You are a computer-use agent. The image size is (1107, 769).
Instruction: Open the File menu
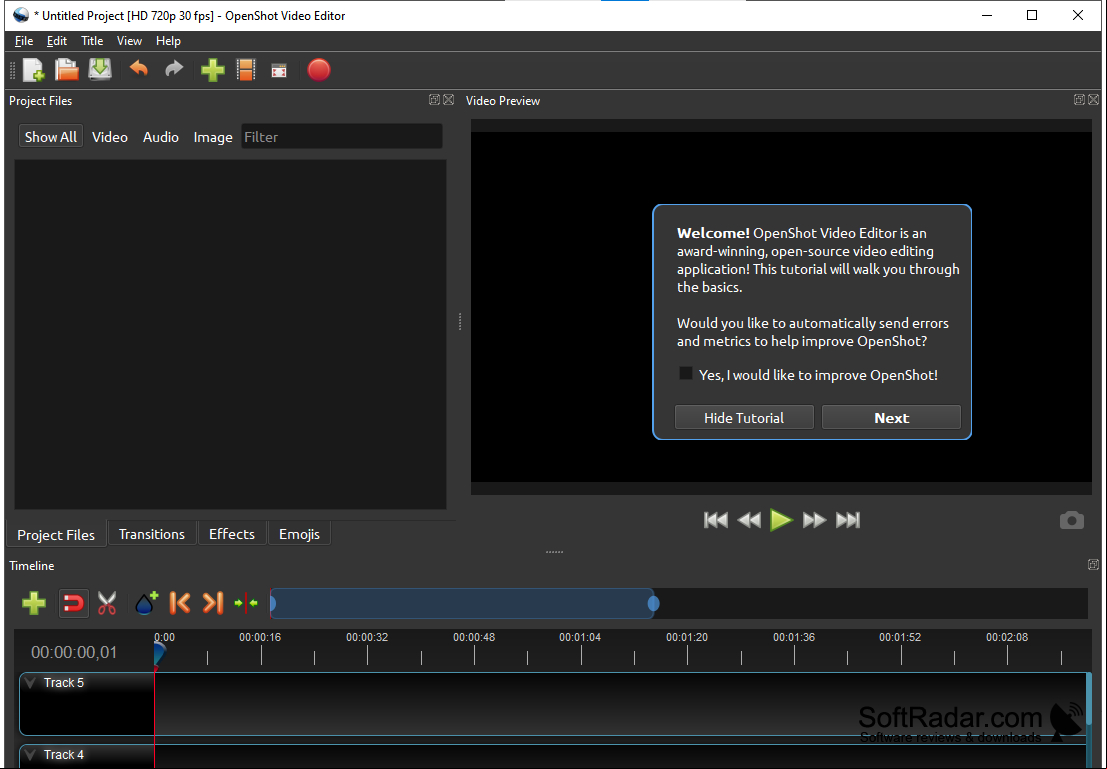click(x=24, y=41)
